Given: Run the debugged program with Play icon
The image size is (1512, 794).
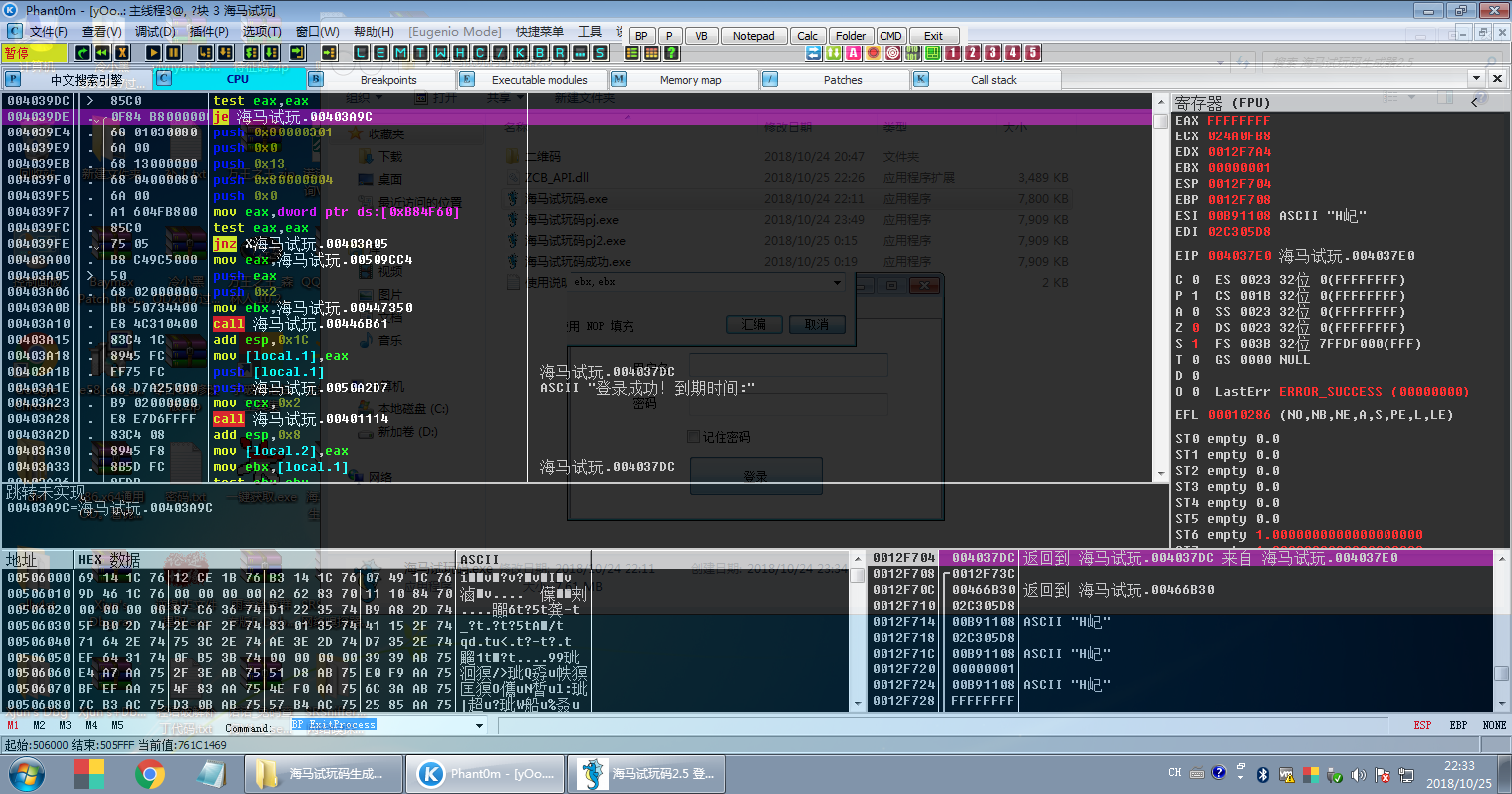Looking at the screenshot, I should 153,52.
